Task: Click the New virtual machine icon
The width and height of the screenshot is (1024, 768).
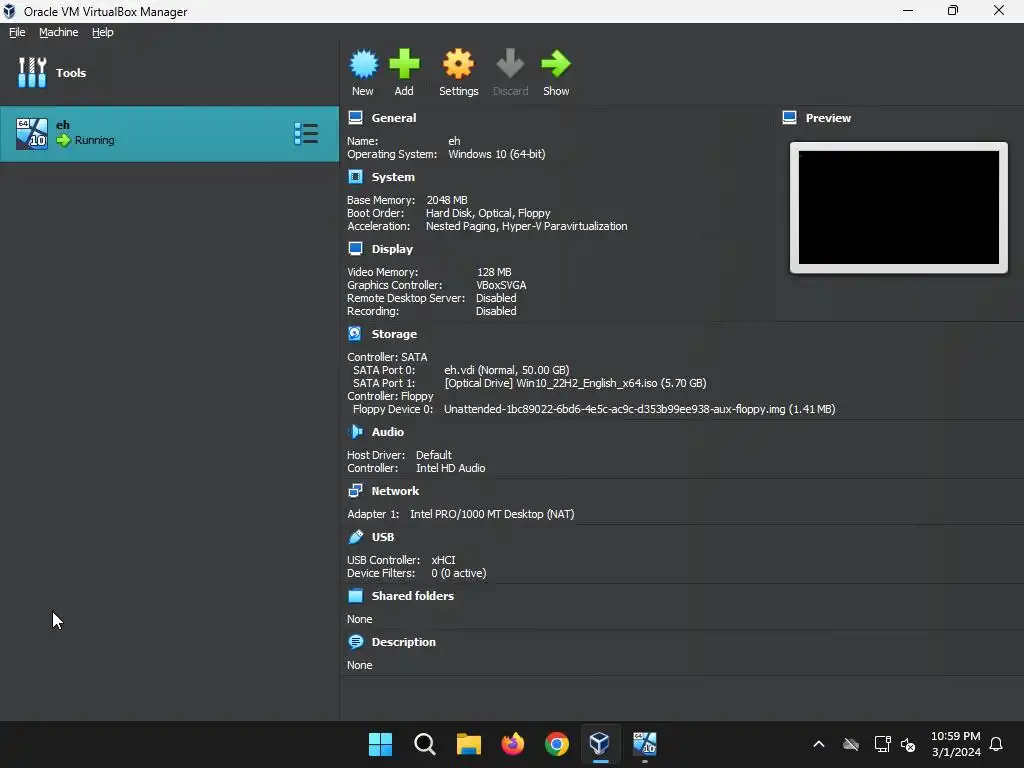Action: (363, 64)
